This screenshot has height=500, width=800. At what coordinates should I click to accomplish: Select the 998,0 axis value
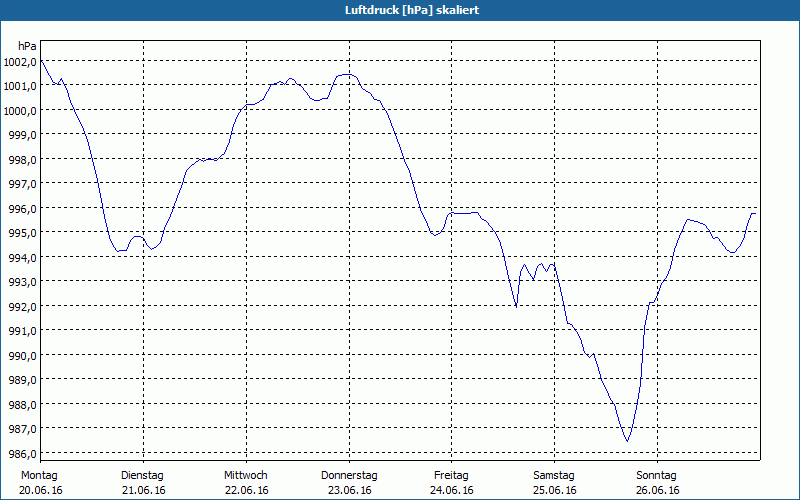(23, 160)
